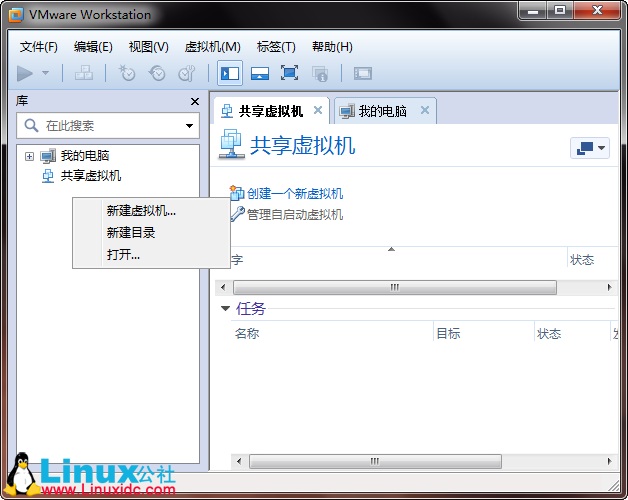Open the 标签(T) menu
Screen dimensions: 628x500
(x=276, y=47)
